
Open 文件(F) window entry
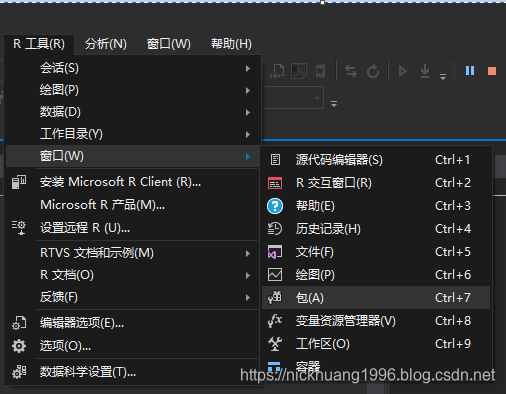pyautogui.click(x=376, y=252)
